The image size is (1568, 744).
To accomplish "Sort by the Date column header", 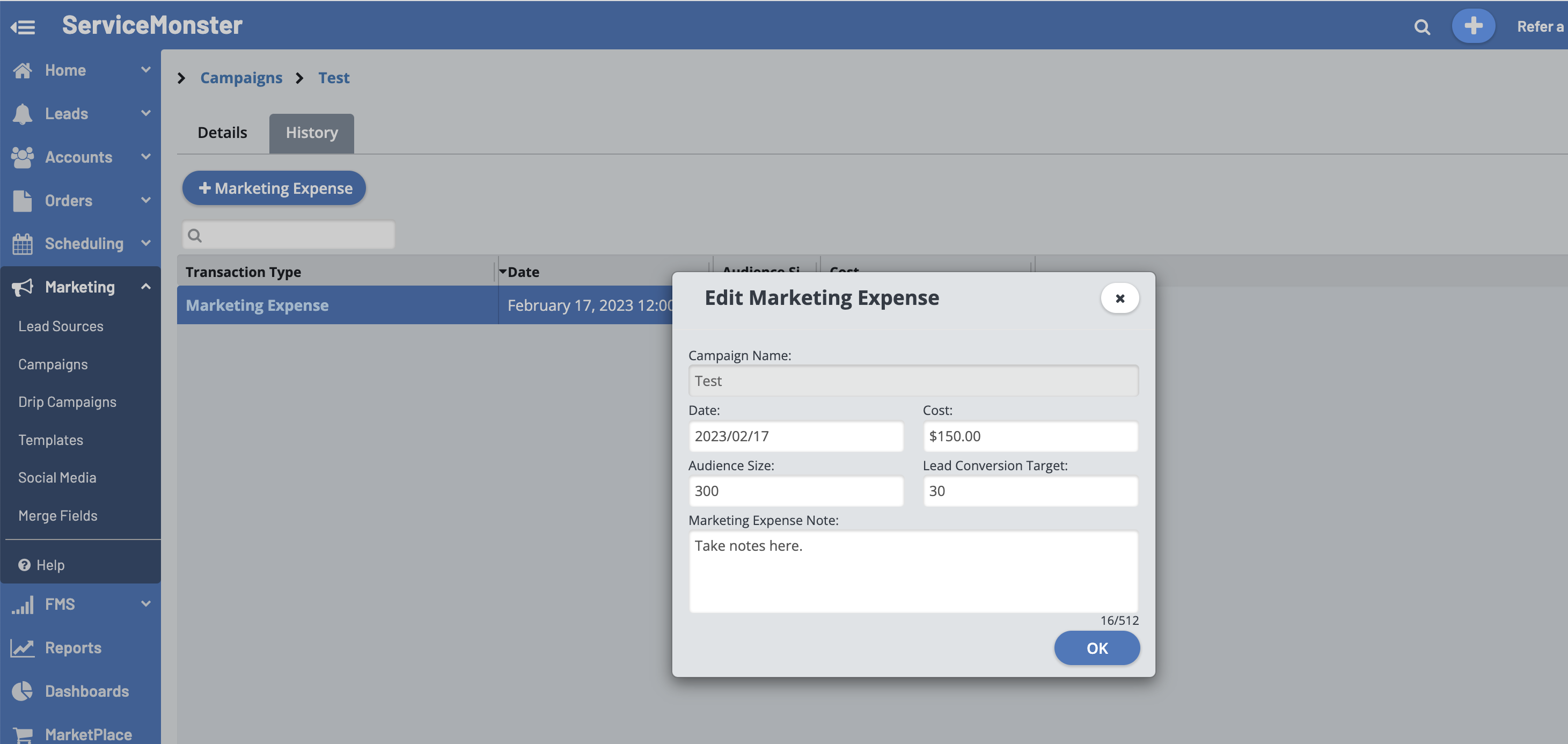I will click(524, 272).
